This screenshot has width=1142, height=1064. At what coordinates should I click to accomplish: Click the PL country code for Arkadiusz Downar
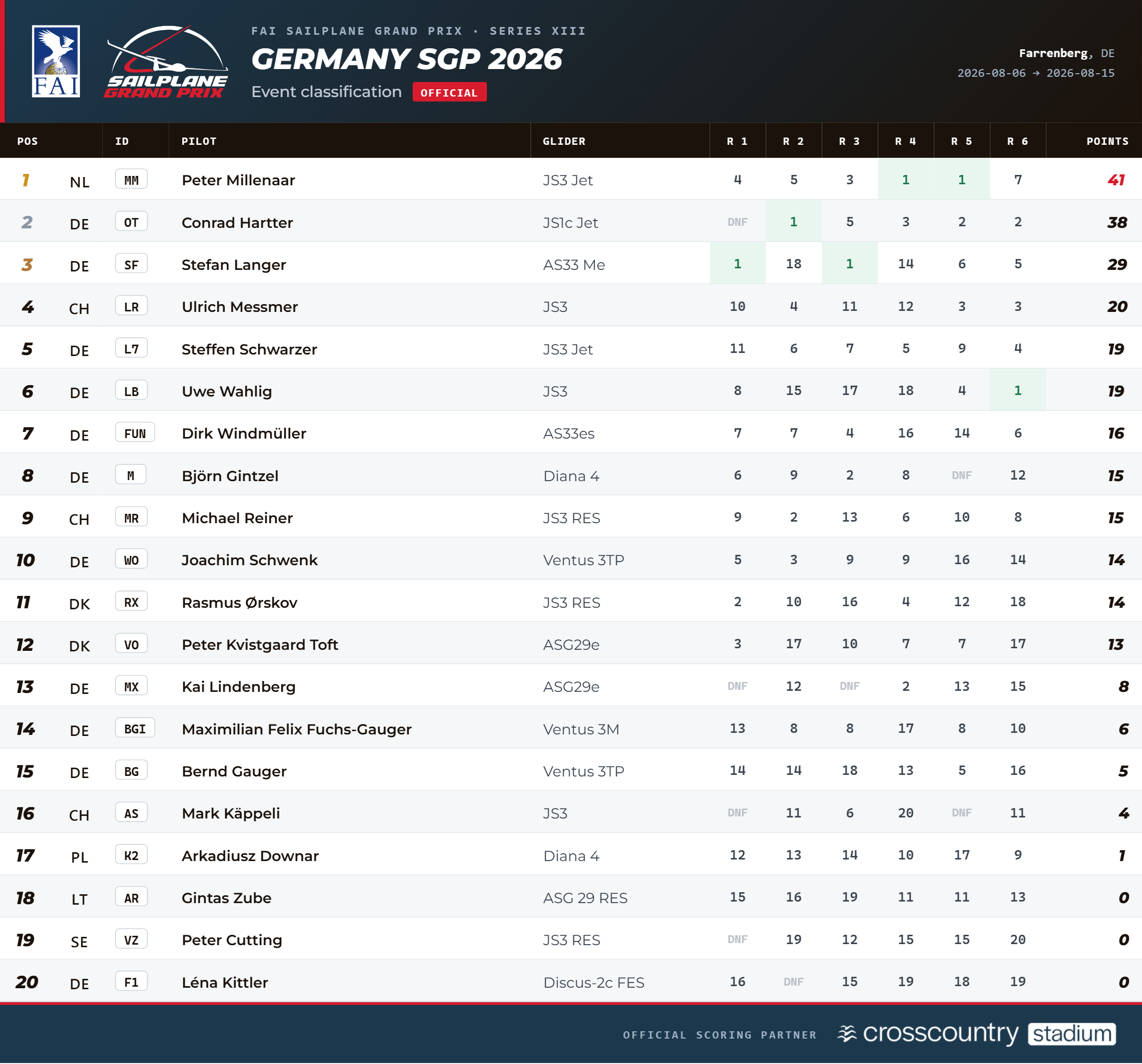(x=79, y=857)
